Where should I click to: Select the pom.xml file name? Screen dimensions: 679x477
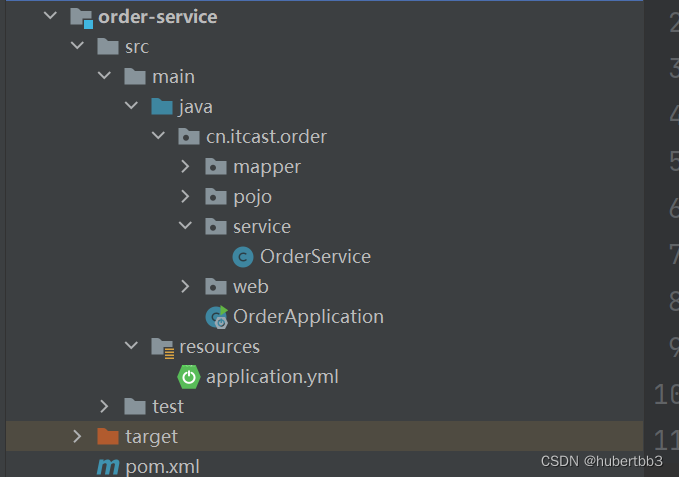162,467
